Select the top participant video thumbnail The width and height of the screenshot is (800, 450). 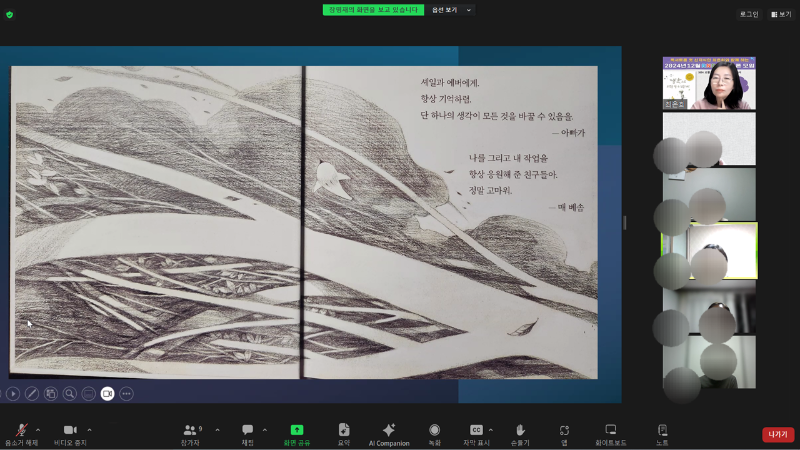click(x=709, y=83)
